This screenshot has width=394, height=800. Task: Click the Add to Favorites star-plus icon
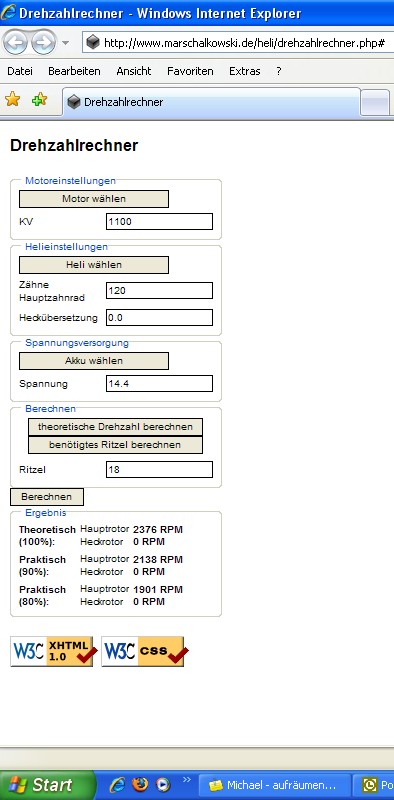[x=39, y=99]
